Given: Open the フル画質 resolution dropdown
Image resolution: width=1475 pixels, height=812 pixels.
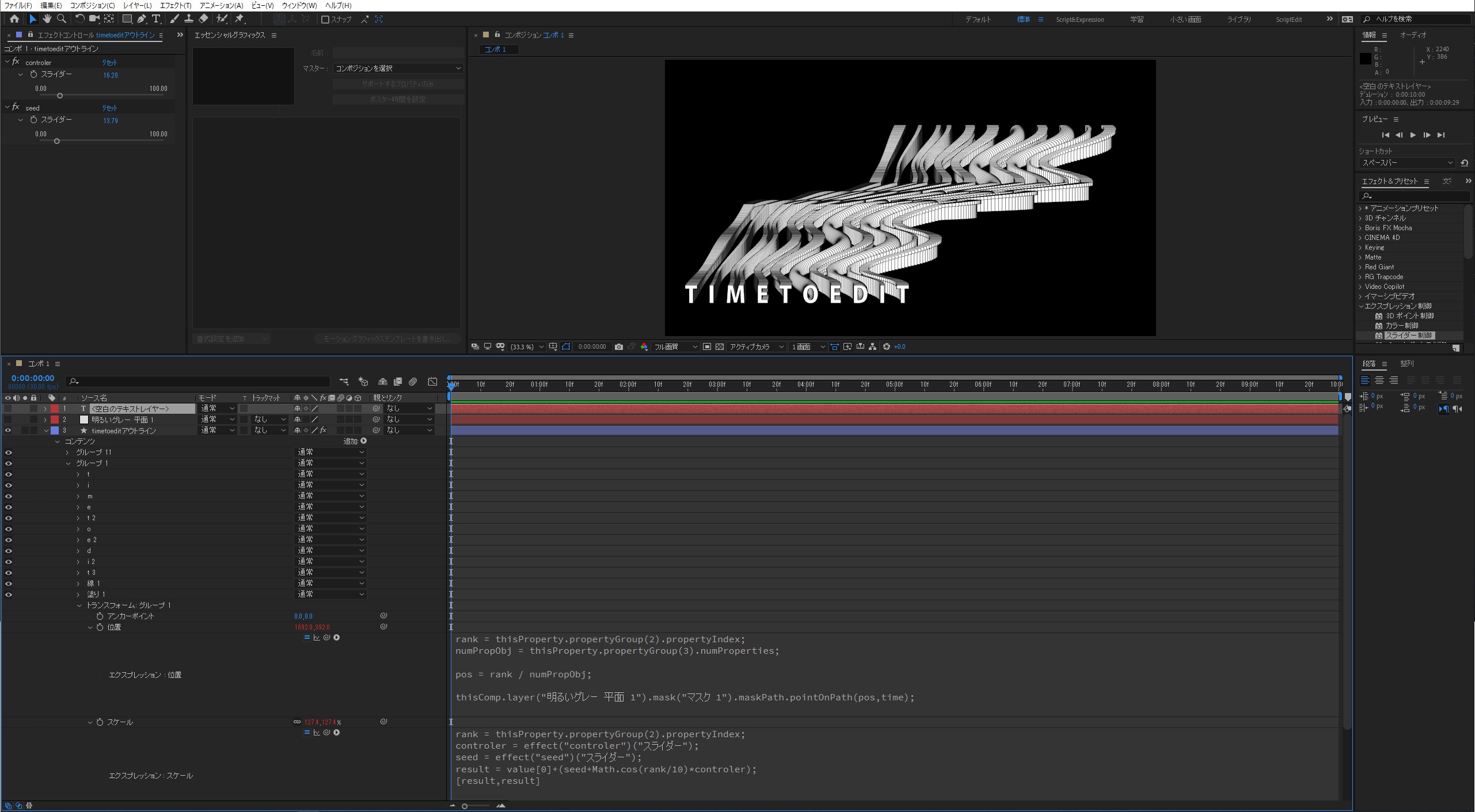Looking at the screenshot, I should (x=675, y=347).
